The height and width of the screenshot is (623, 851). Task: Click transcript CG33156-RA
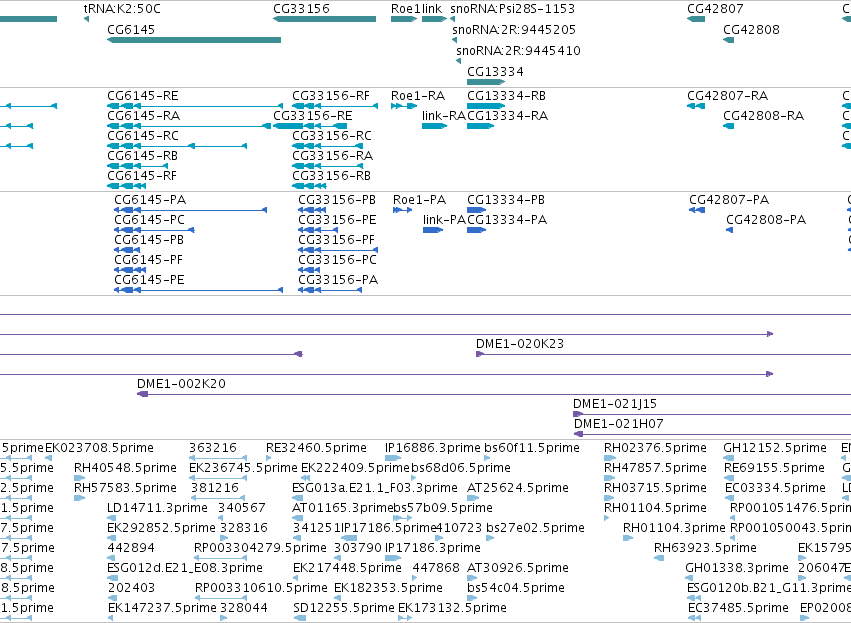[333, 156]
